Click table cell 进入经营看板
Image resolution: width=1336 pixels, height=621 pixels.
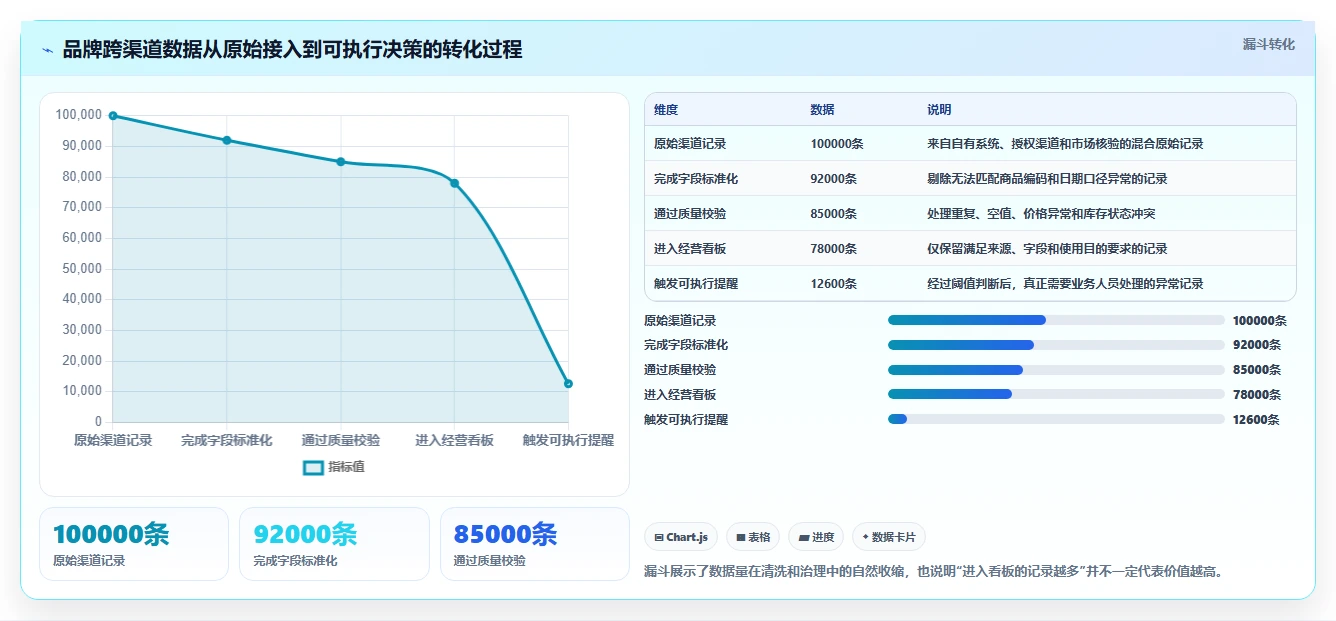tap(690, 249)
